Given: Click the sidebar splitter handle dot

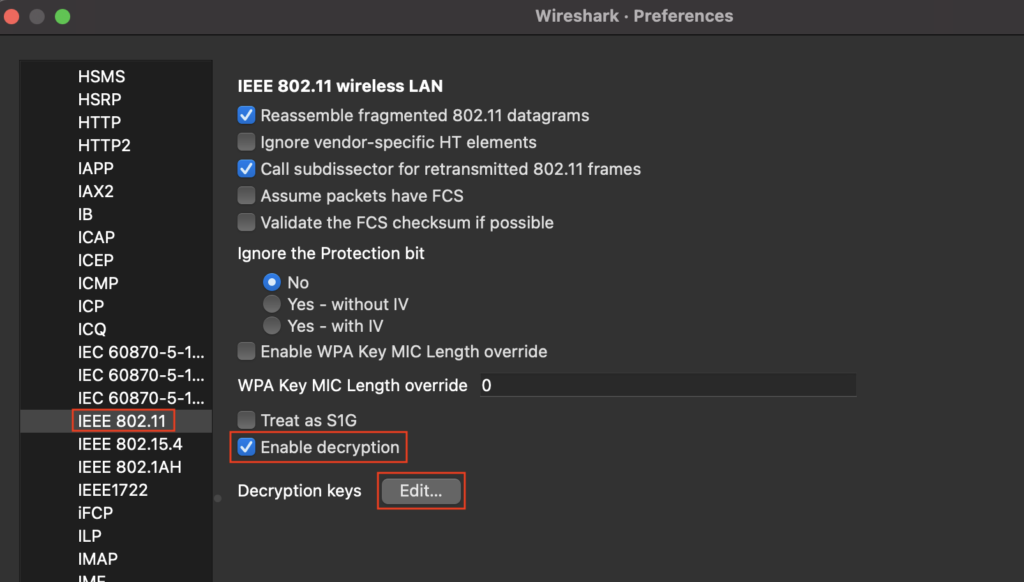Looking at the screenshot, I should click(218, 498).
